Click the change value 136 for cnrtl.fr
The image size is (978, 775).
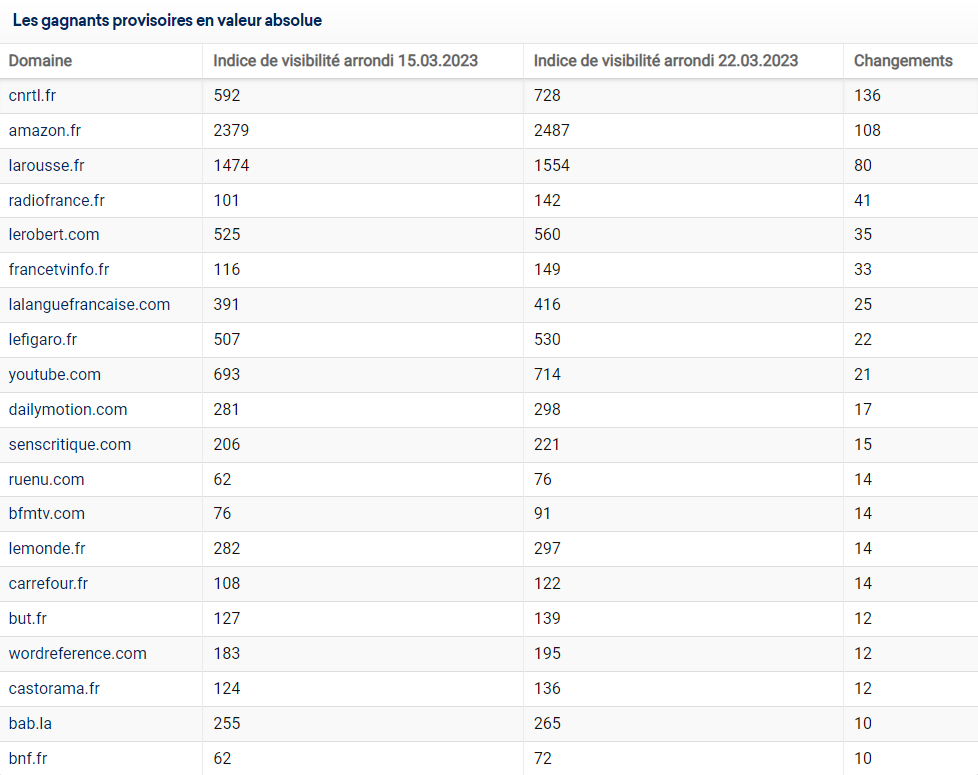tap(867, 96)
